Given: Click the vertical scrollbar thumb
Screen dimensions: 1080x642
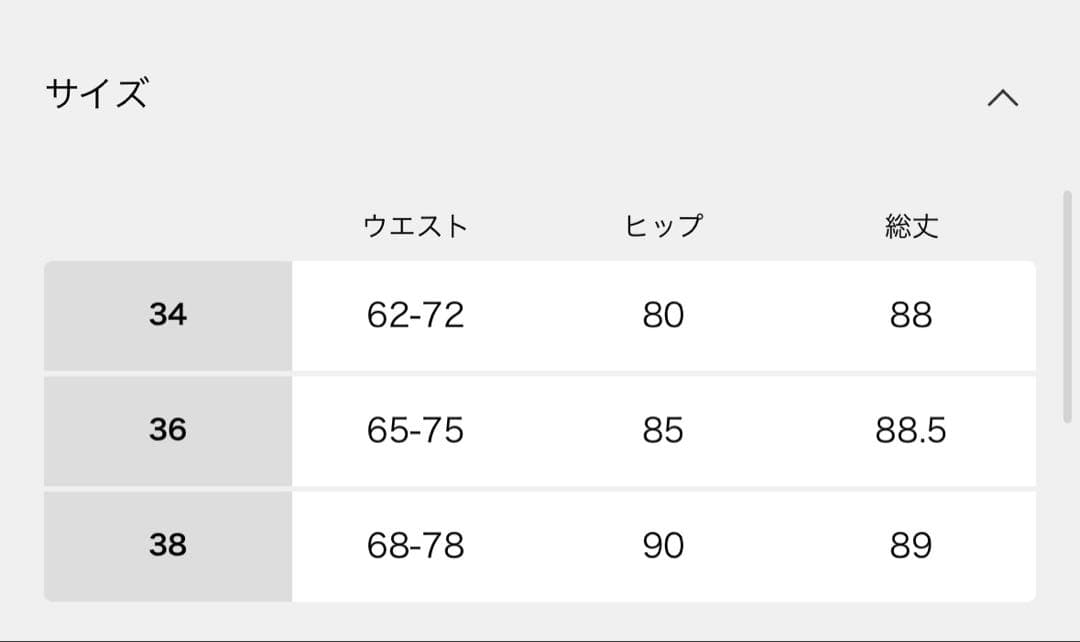Looking at the screenshot, I should click(x=1067, y=305).
